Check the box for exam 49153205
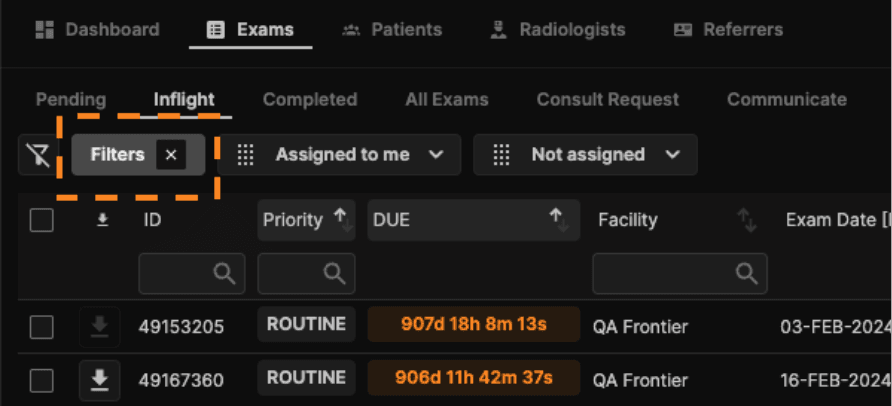Screen dimensions: 892x406 (x=42, y=327)
